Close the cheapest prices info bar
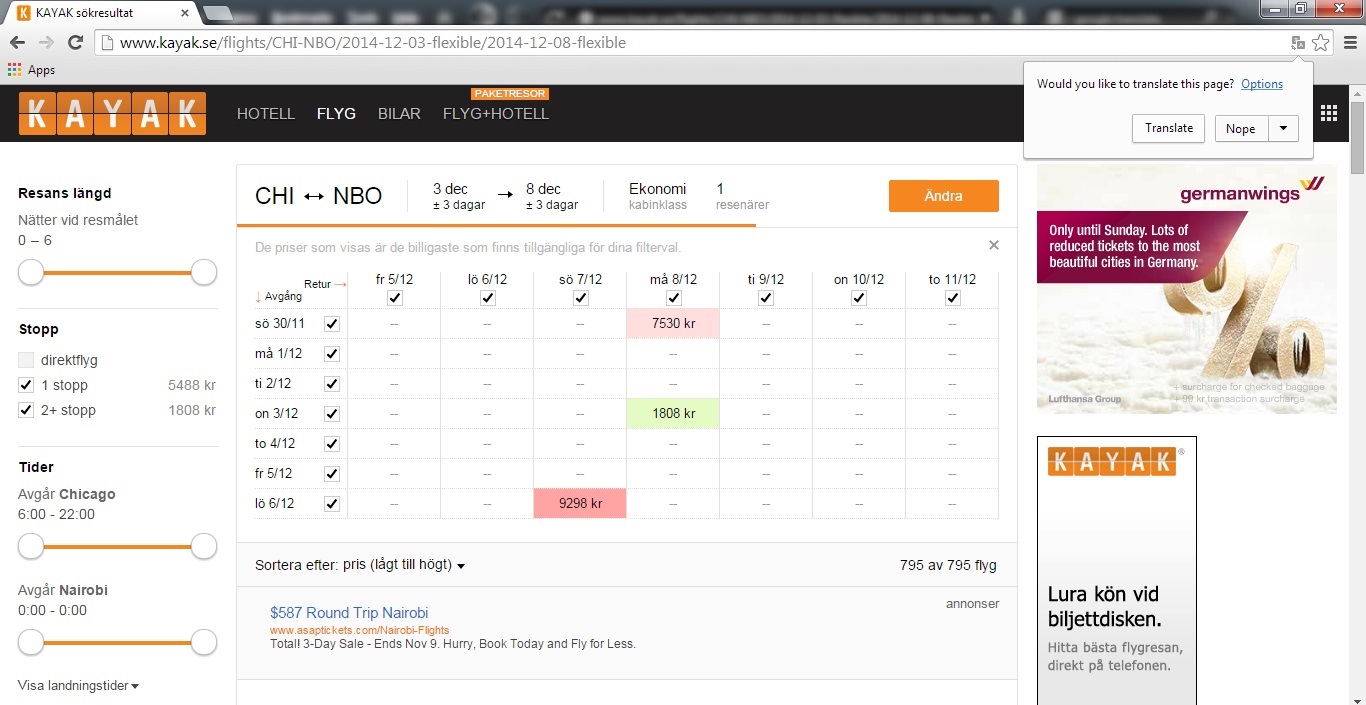The height and width of the screenshot is (705, 1366). pos(993,245)
